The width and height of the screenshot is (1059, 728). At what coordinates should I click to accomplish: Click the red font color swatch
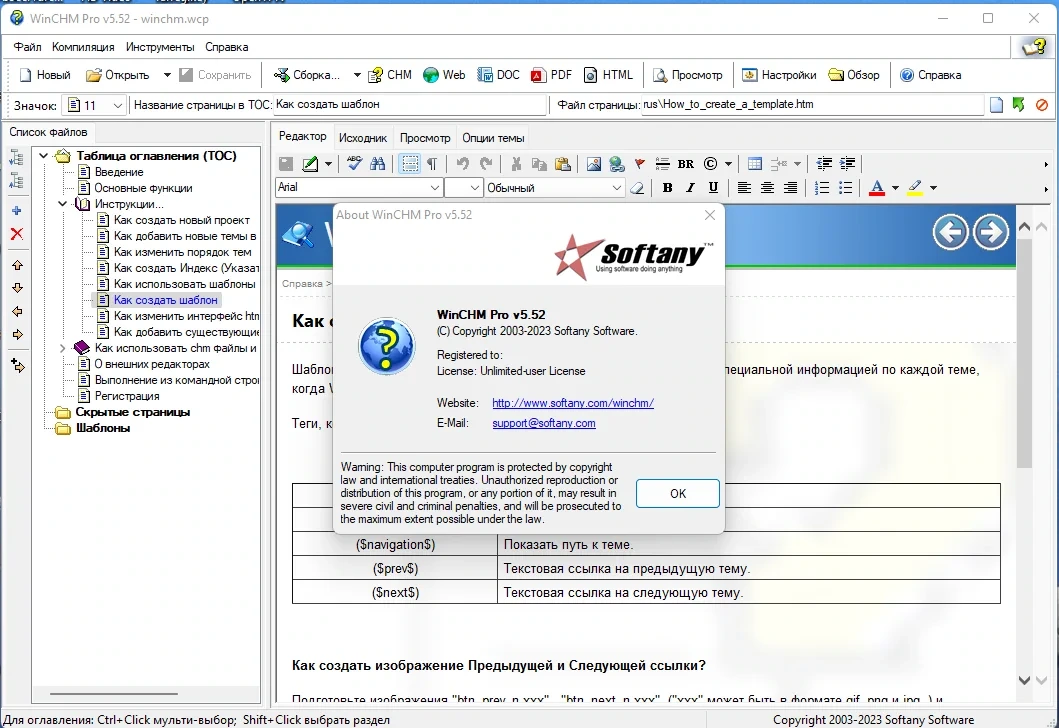click(877, 188)
